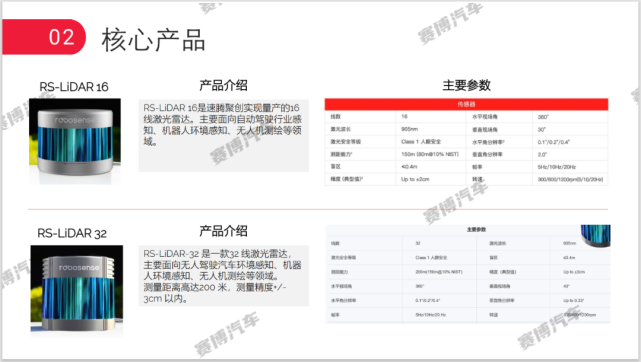This screenshot has width=641, height=362.
Task: Select "激光波长" label in the RS-LiDAR 16 table
Action: 341,129
